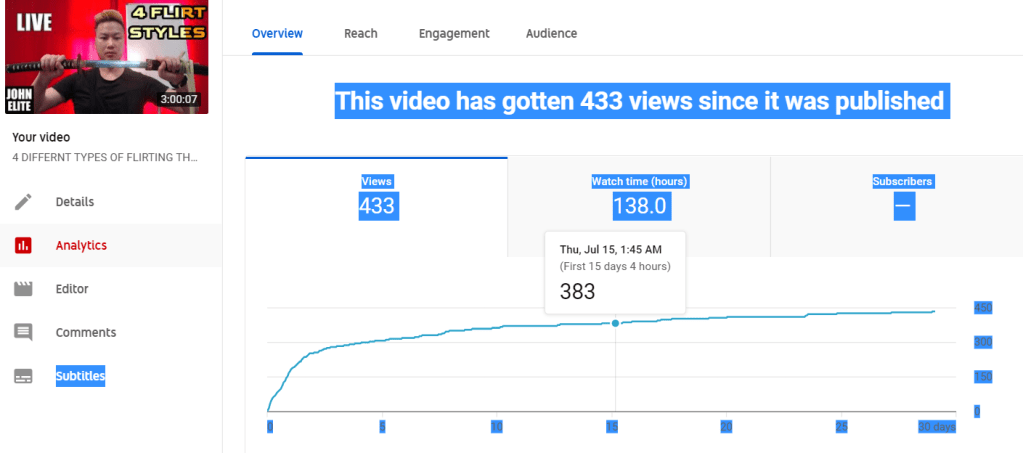Choose the Subscribers metric card
Screen dimensions: 1023x453
pyautogui.click(x=902, y=197)
